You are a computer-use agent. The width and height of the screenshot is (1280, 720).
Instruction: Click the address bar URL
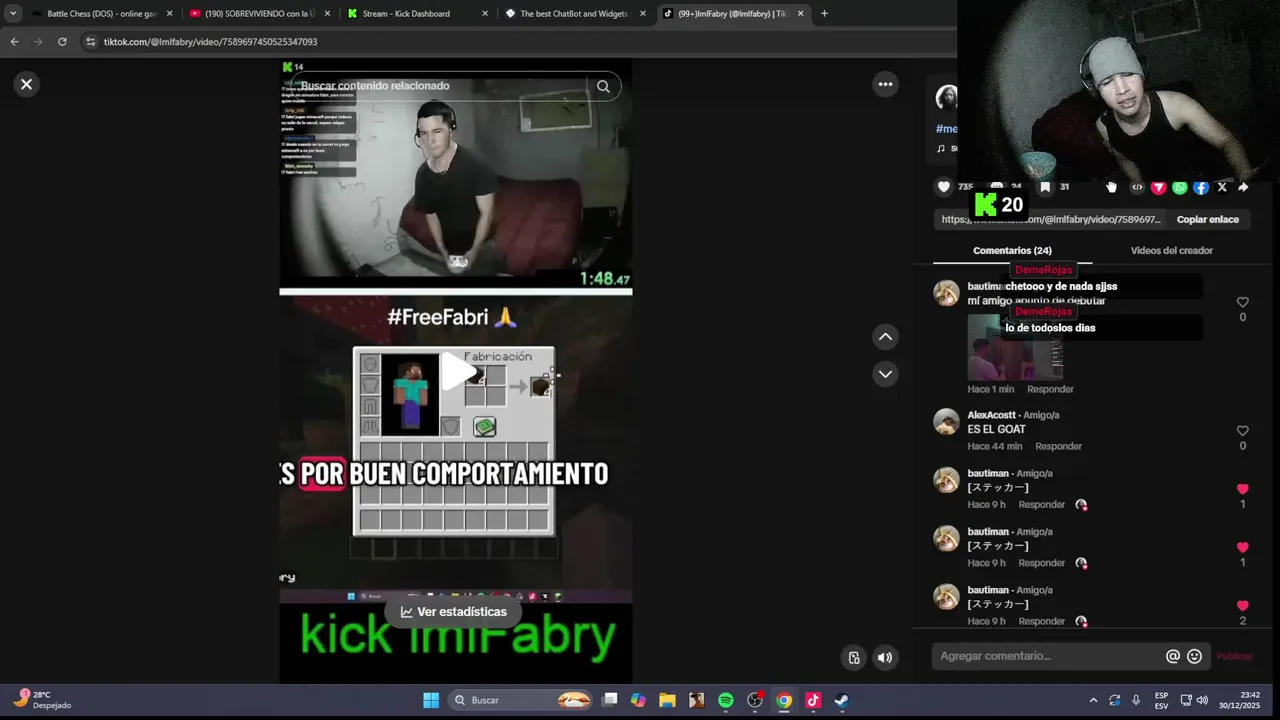click(210, 42)
